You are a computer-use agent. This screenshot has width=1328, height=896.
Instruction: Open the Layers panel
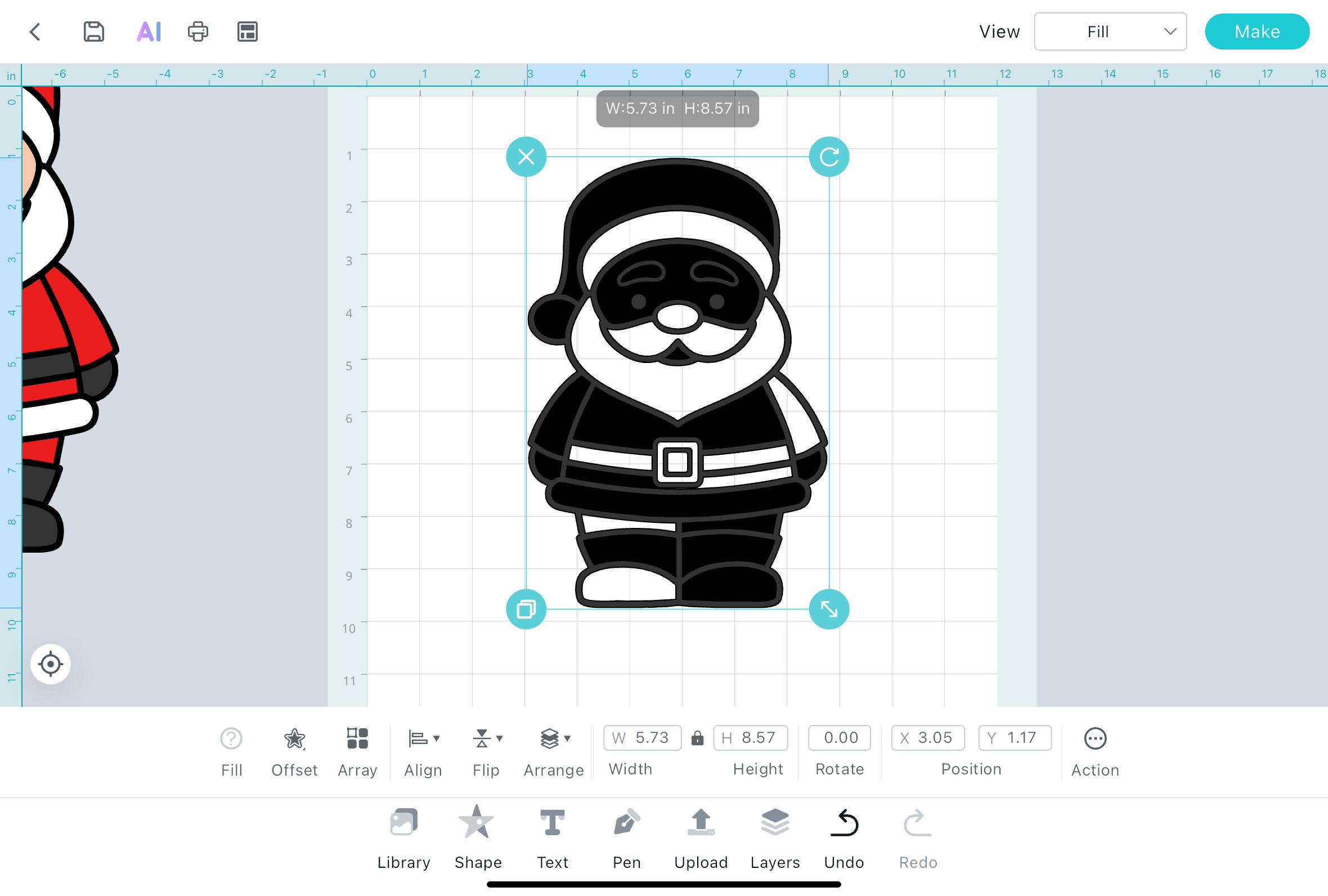coord(775,836)
